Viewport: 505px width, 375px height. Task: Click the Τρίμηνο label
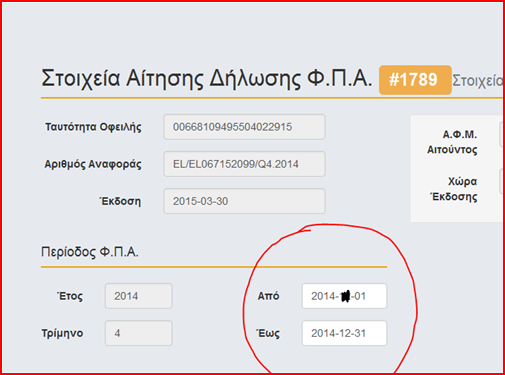(x=62, y=333)
